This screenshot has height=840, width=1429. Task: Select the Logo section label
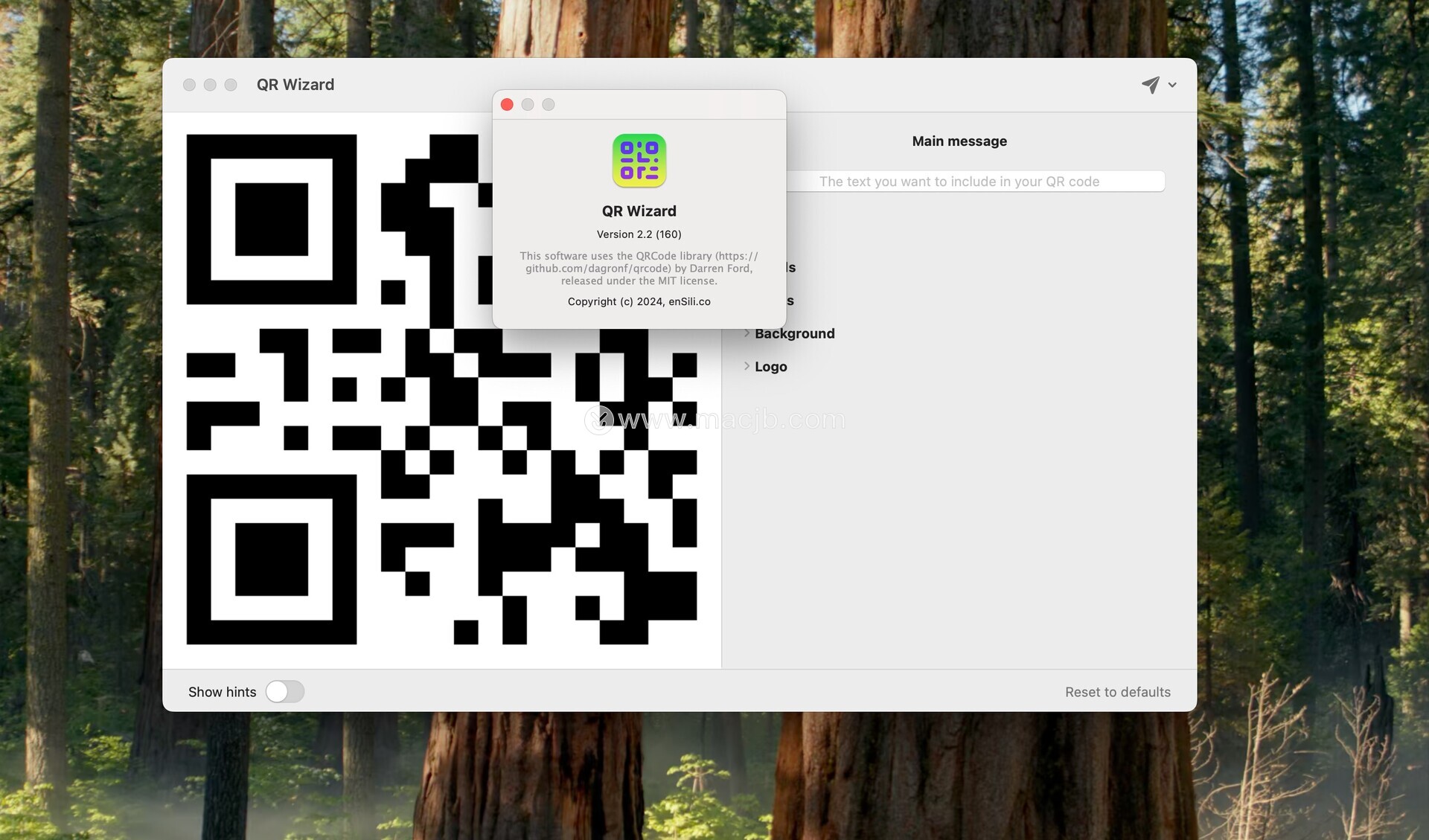[771, 367]
